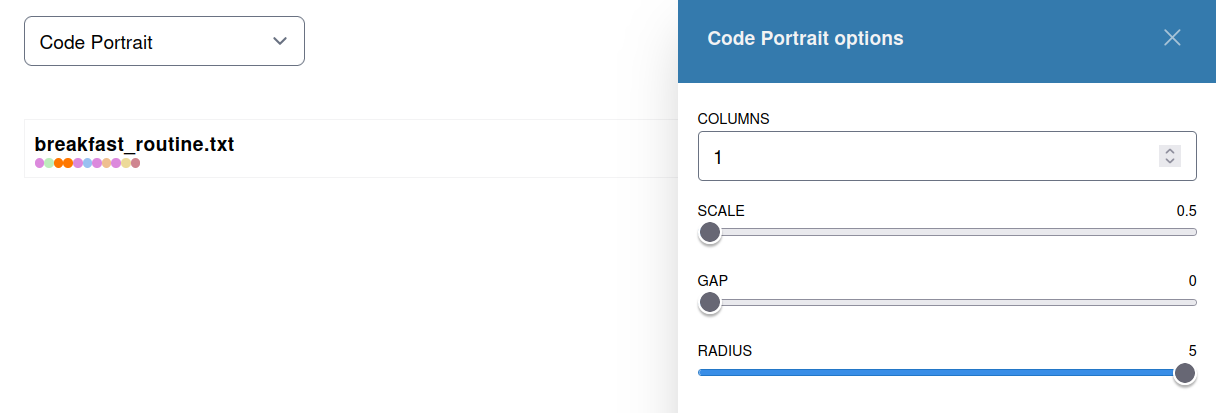Click the light blue dot in the portrait
This screenshot has width=1216, height=413.
point(87,163)
